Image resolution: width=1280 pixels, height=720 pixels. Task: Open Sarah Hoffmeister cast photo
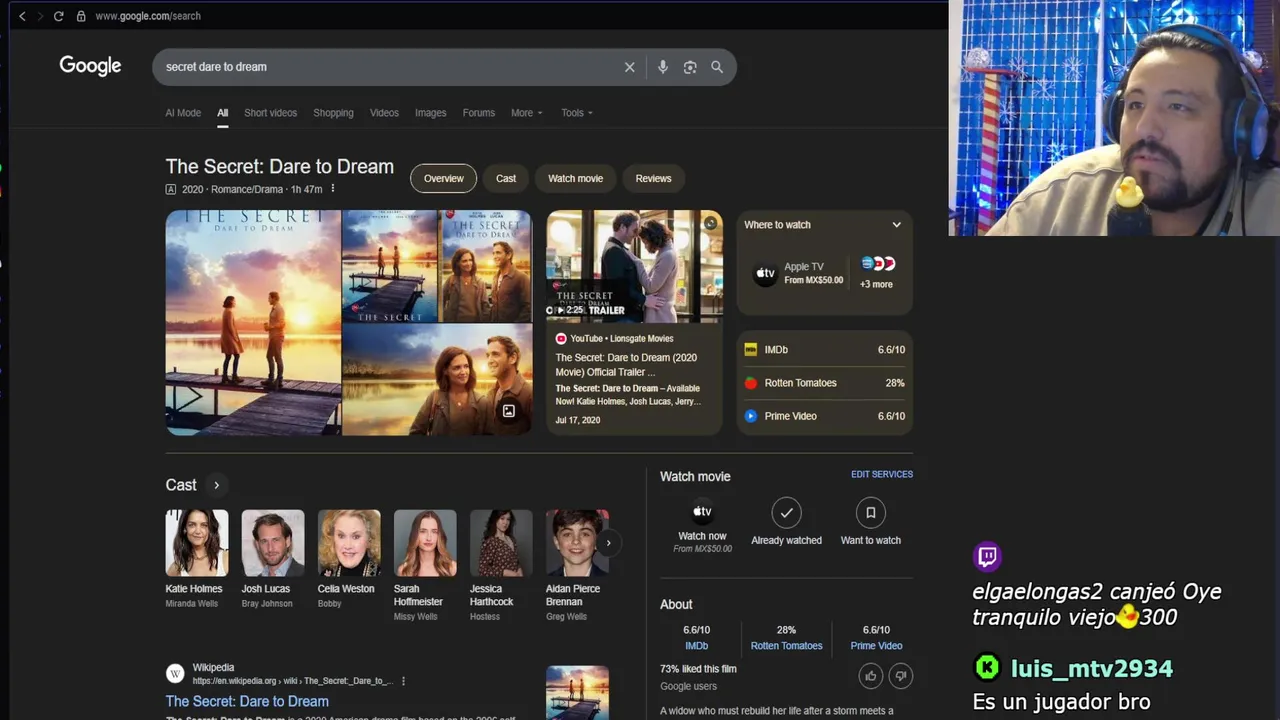425,543
